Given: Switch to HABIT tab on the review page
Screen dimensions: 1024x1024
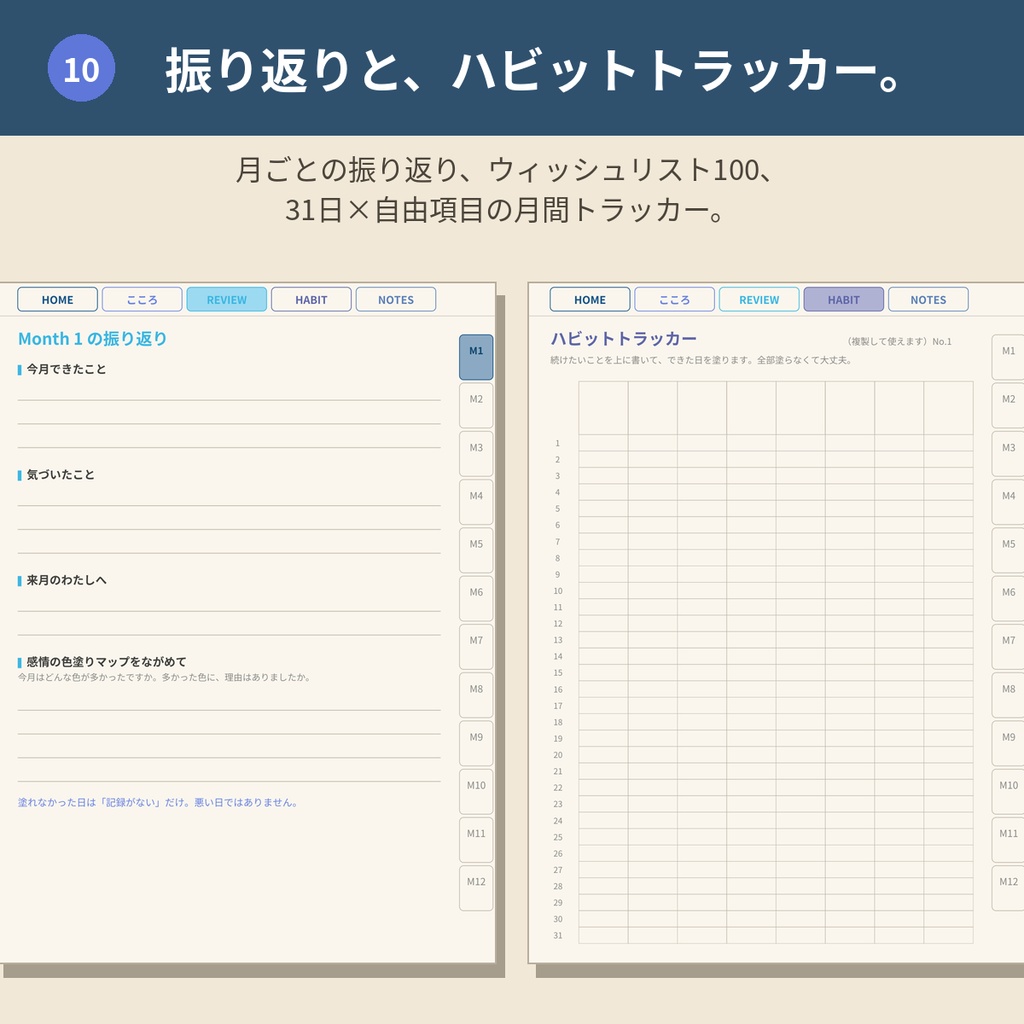Looking at the screenshot, I should pyautogui.click(x=311, y=300).
